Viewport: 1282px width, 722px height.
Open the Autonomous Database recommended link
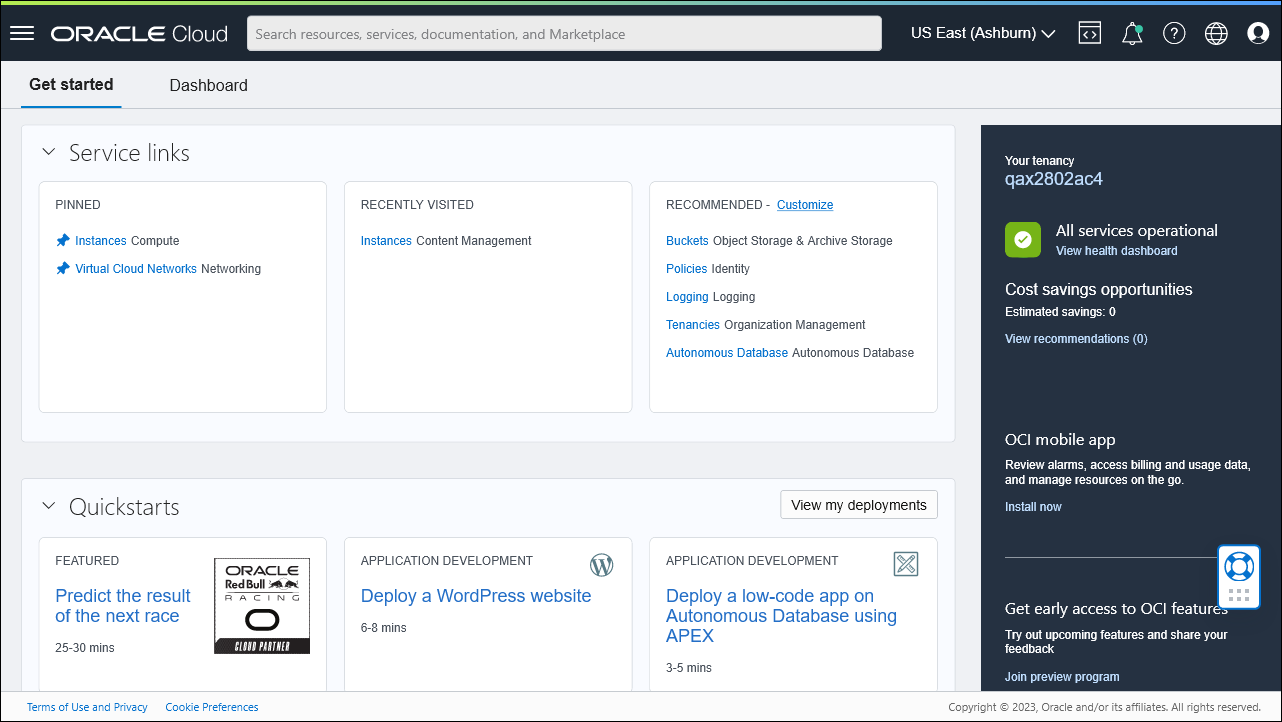[x=727, y=352]
